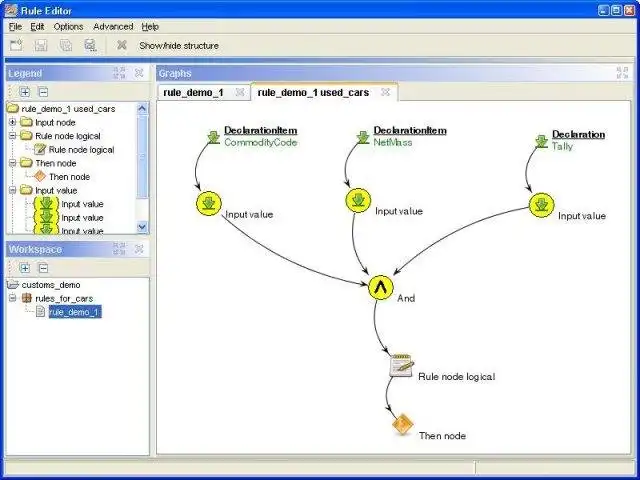
Task: Select customs_demo in Workspace tree
Action: point(51,285)
